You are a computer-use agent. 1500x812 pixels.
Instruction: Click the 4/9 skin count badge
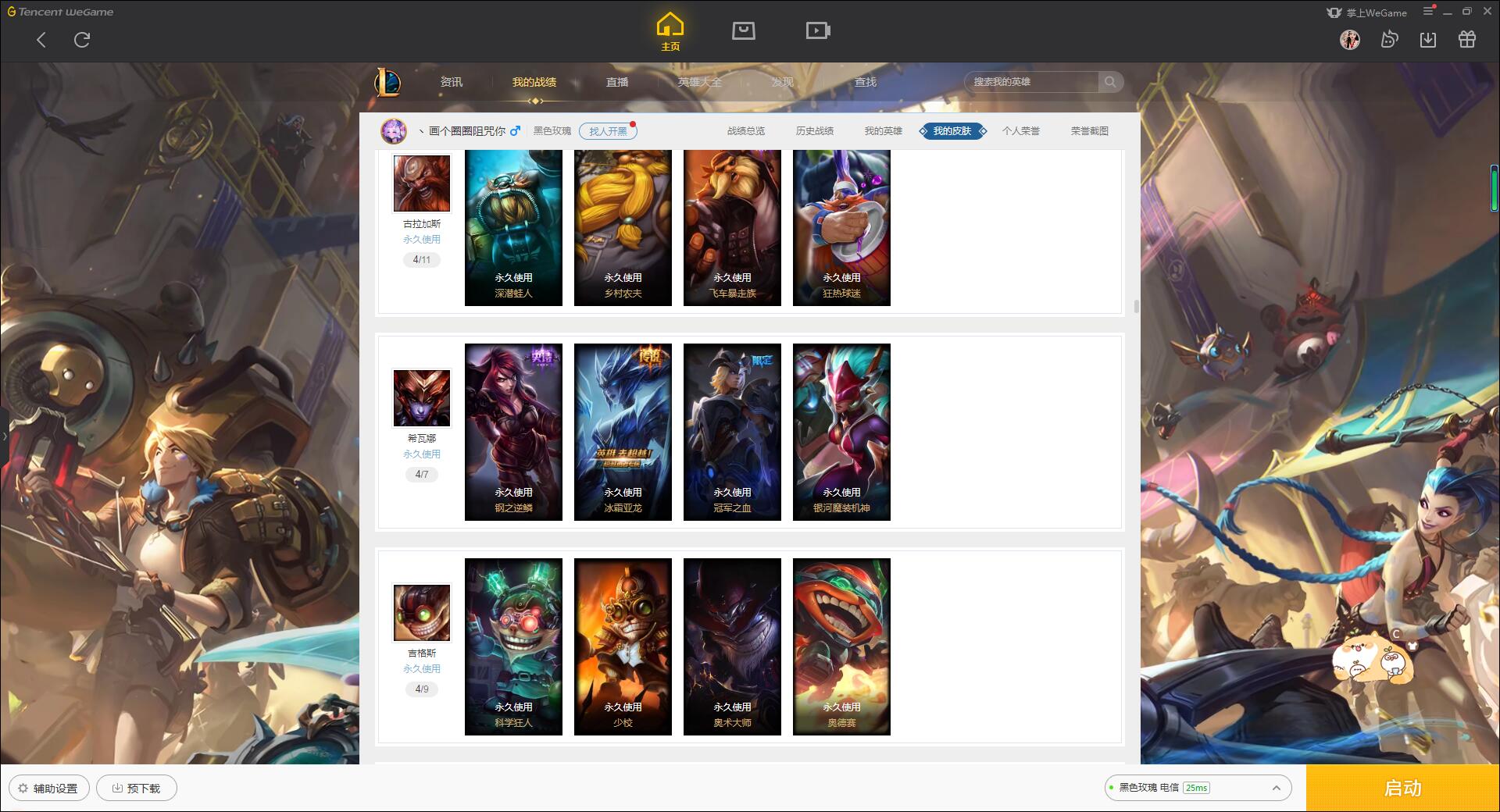(x=422, y=689)
